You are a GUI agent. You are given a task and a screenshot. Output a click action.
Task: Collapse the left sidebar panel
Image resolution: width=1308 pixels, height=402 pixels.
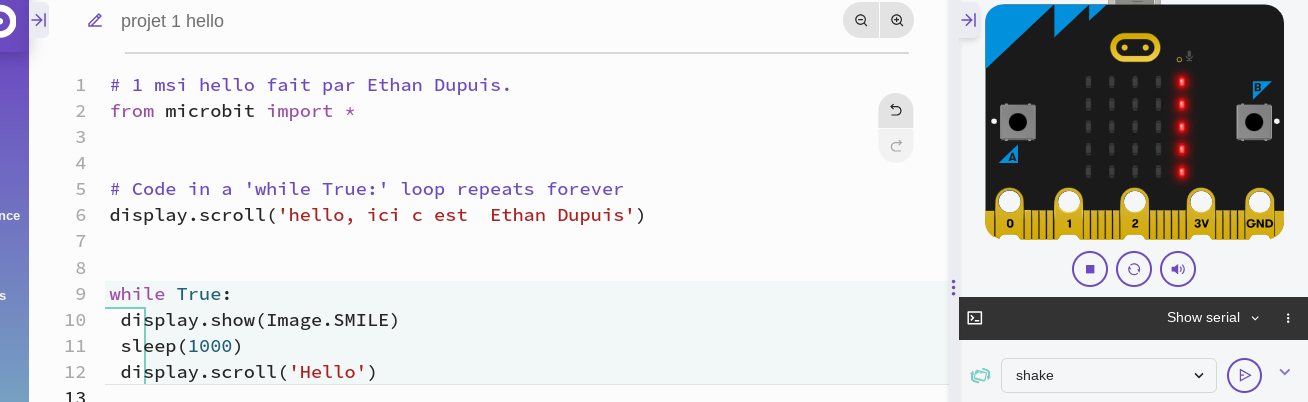(39, 20)
